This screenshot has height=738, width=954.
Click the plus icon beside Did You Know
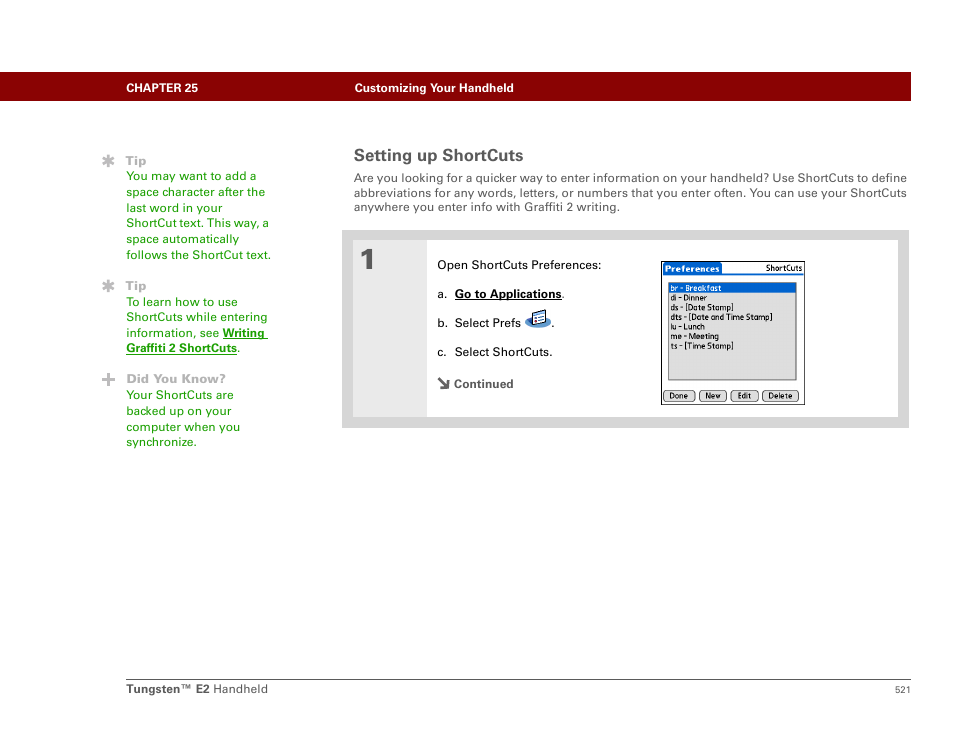(x=108, y=380)
